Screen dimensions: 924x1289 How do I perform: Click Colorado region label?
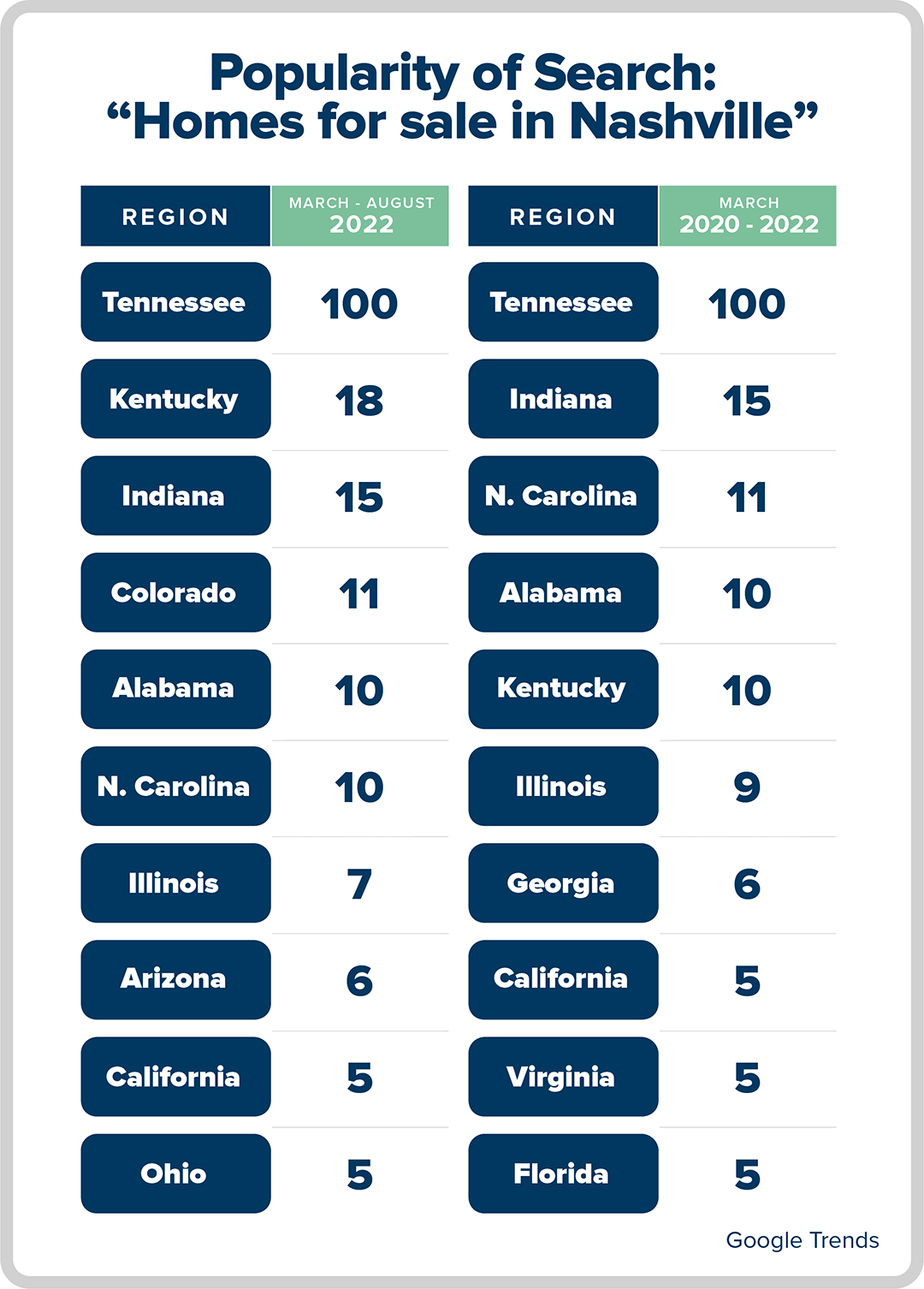[175, 592]
